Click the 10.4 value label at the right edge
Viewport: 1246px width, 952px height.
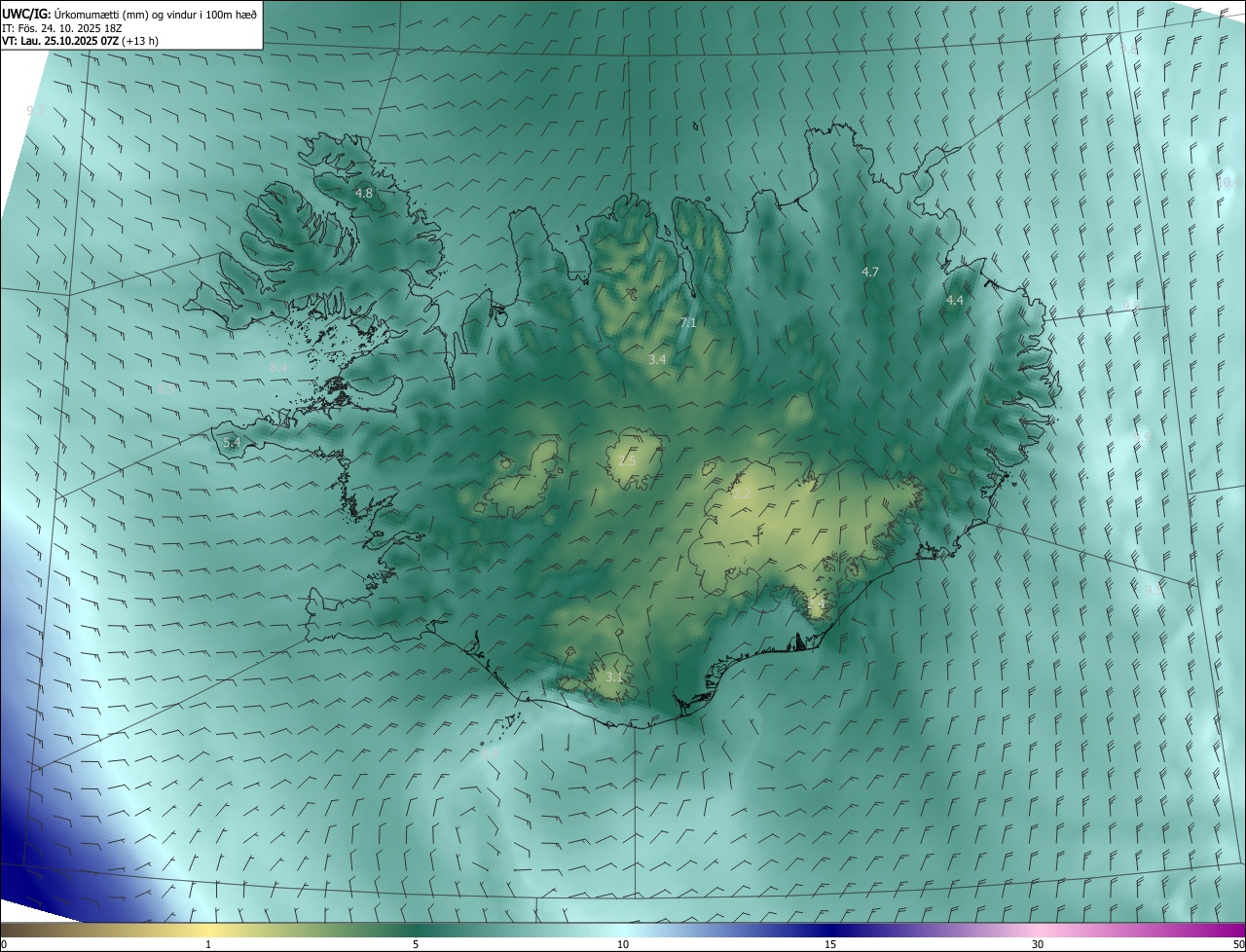click(x=1229, y=182)
